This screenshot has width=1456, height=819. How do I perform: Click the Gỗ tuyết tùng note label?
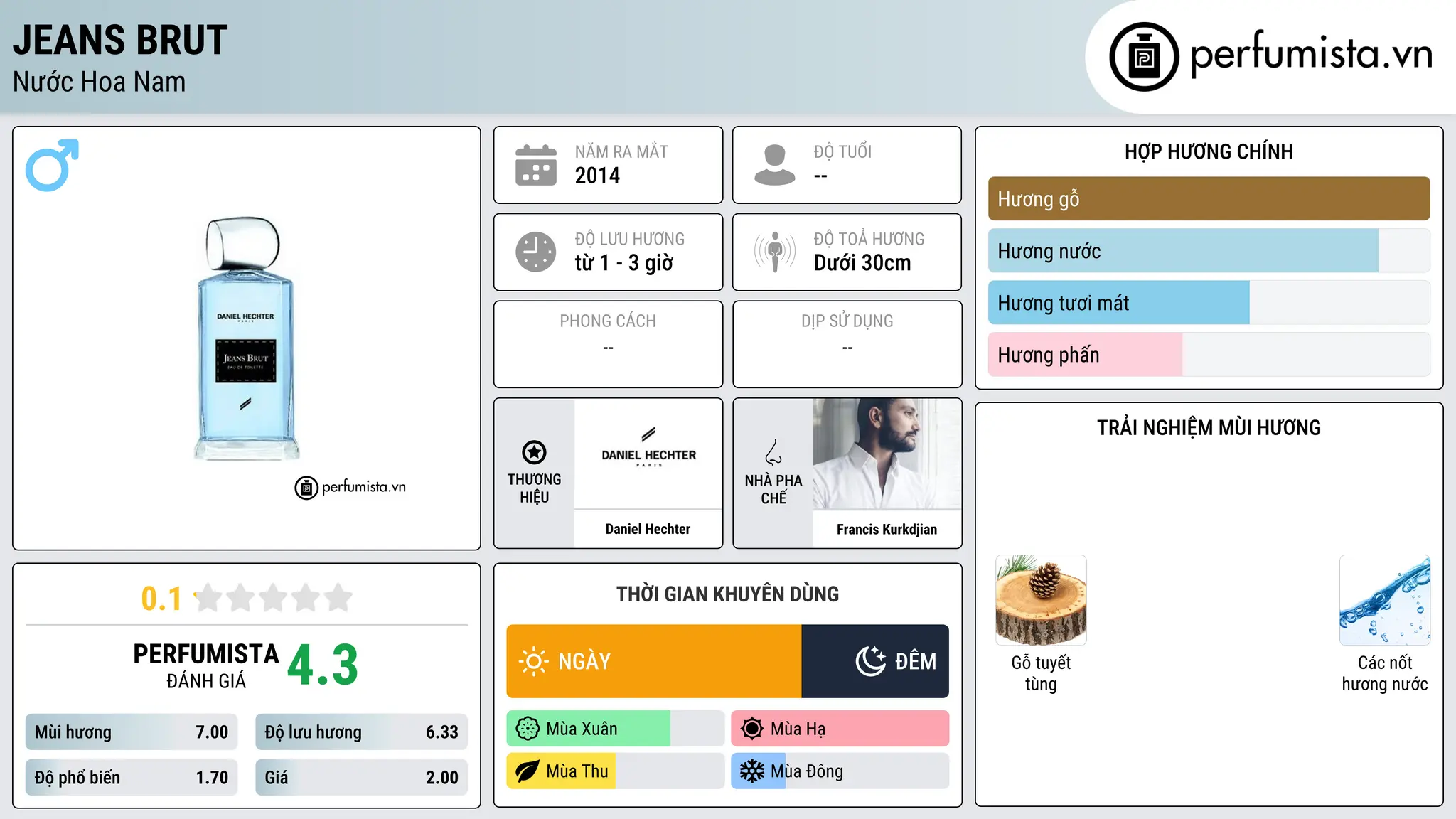1041,673
